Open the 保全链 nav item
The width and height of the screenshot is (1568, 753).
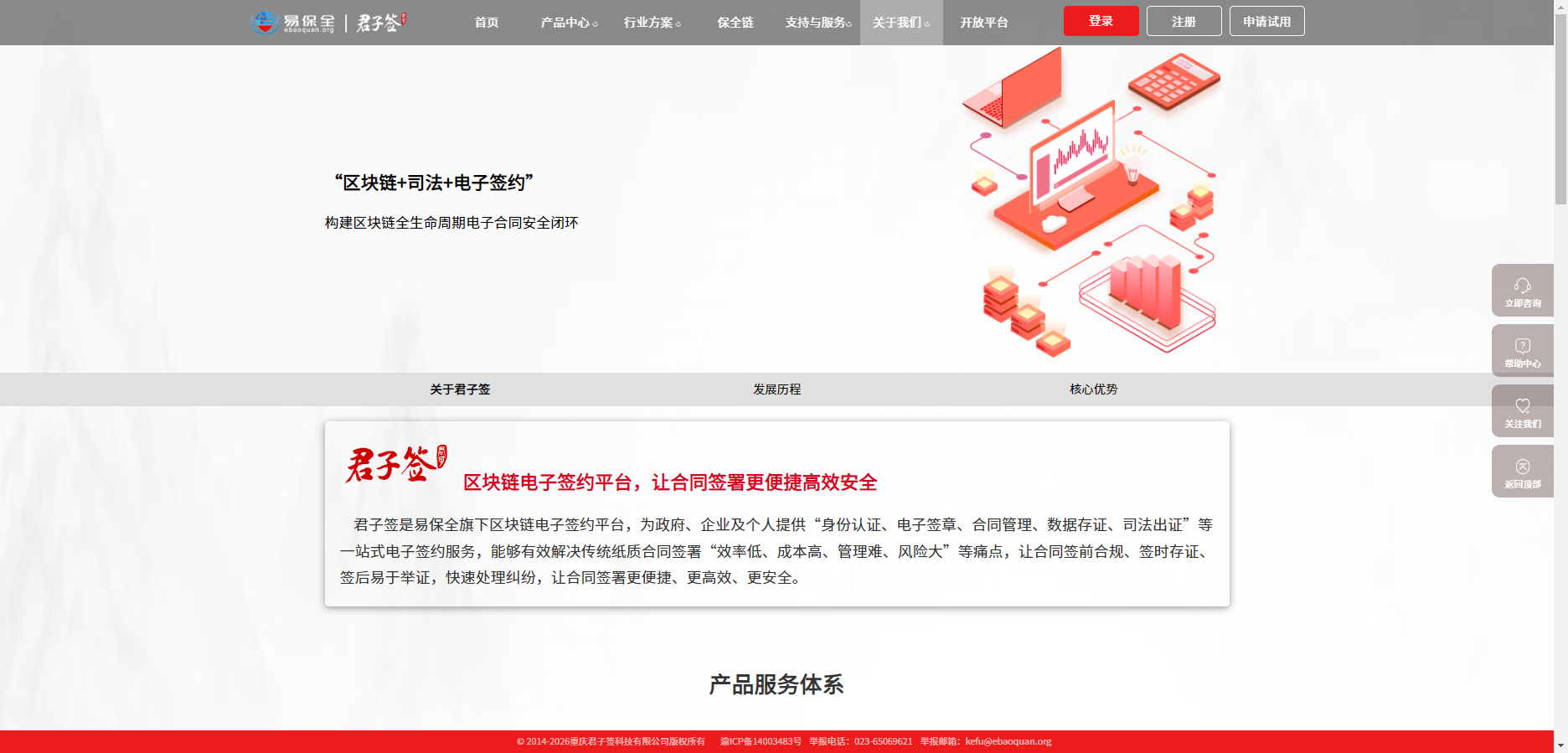point(735,23)
